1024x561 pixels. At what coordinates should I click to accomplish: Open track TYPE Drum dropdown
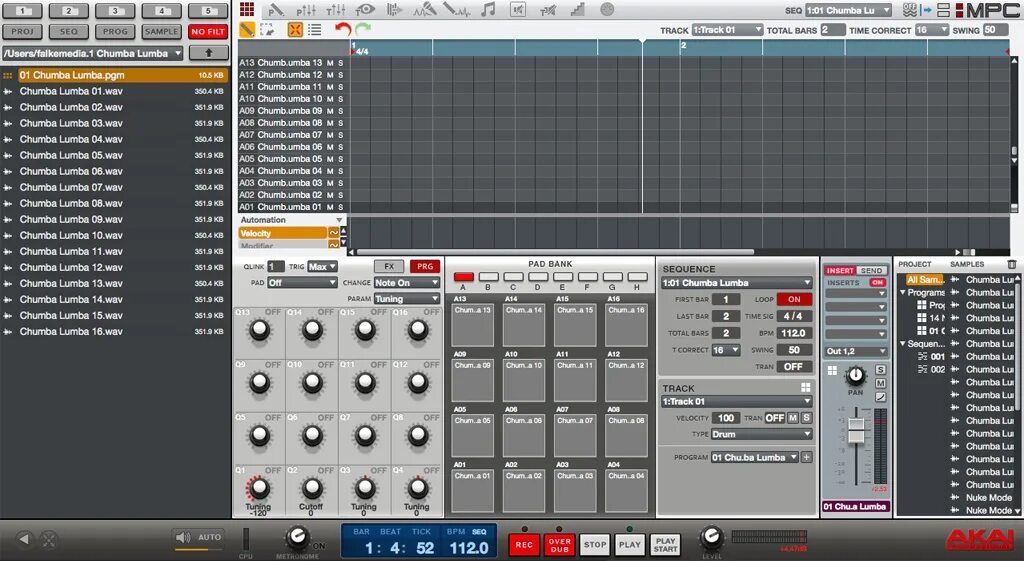(760, 434)
